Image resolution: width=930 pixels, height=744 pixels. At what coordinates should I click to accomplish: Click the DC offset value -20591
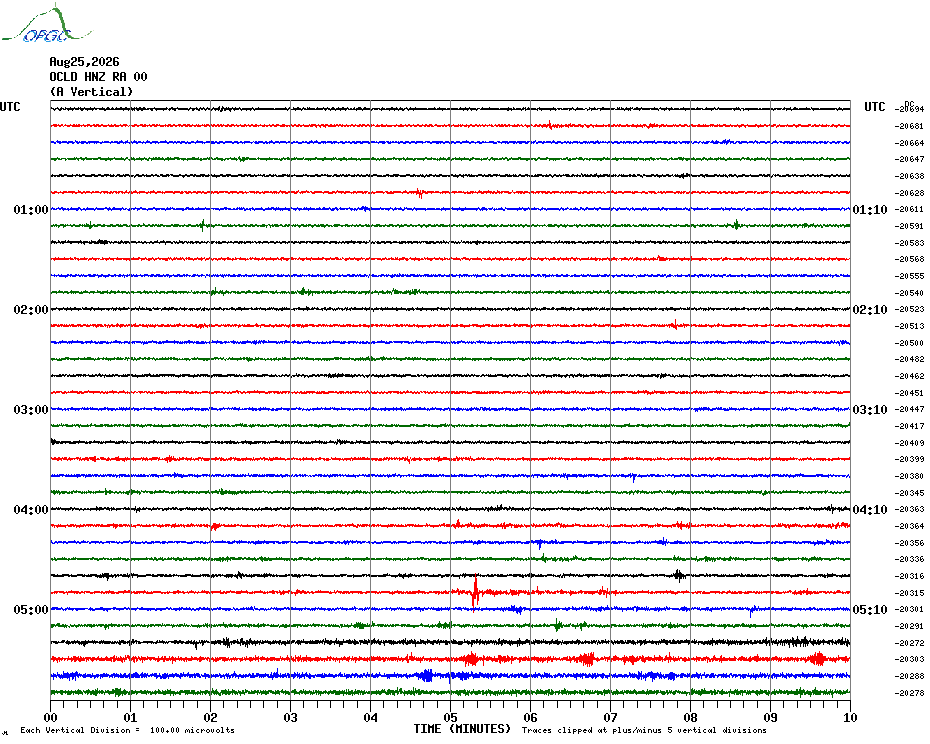tap(909, 227)
